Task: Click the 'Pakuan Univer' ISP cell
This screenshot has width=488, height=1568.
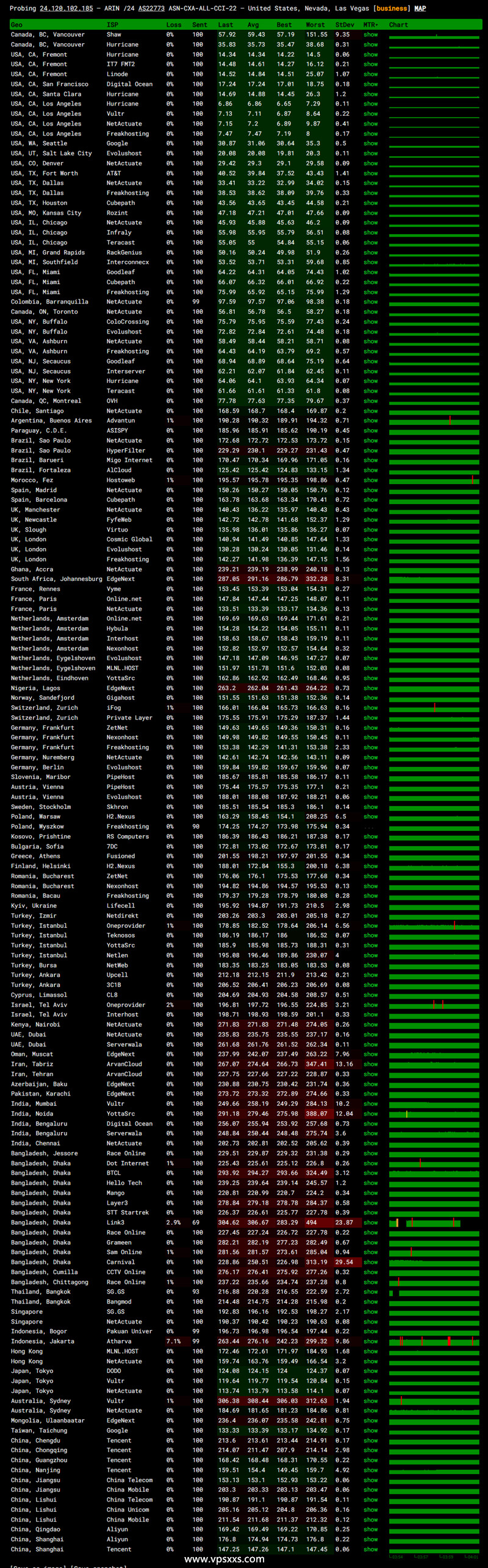Action: 129,1331
